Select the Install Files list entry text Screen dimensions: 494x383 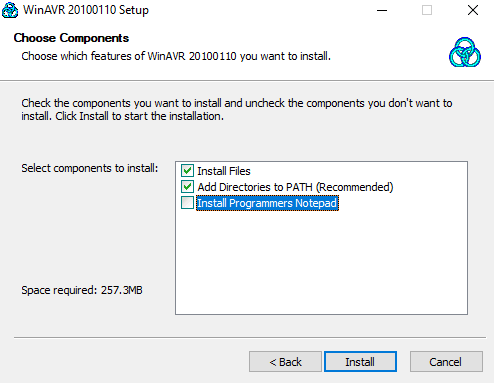pyautogui.click(x=224, y=171)
